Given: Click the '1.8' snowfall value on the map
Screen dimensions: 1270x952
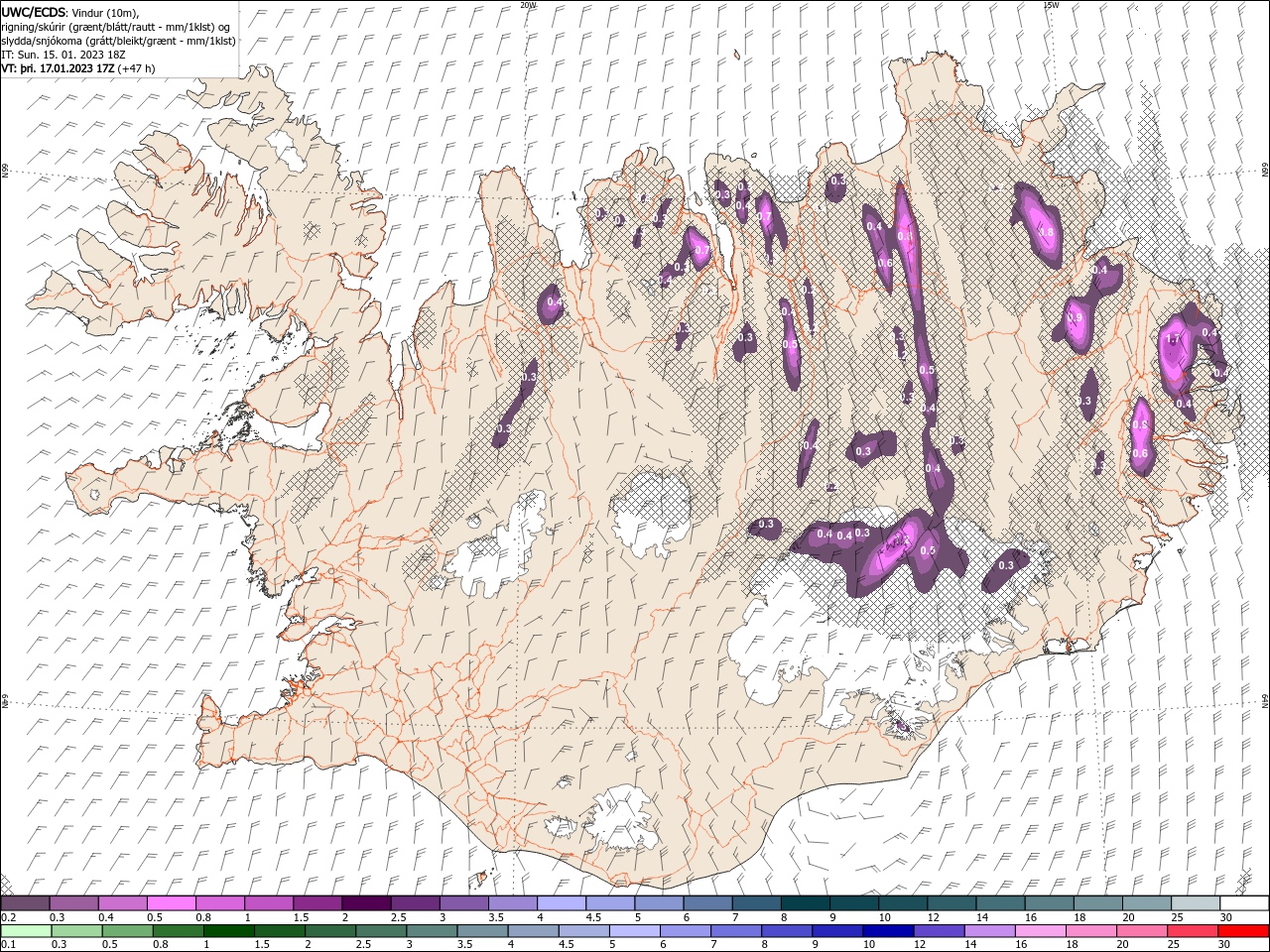Looking at the screenshot, I should tap(1045, 232).
